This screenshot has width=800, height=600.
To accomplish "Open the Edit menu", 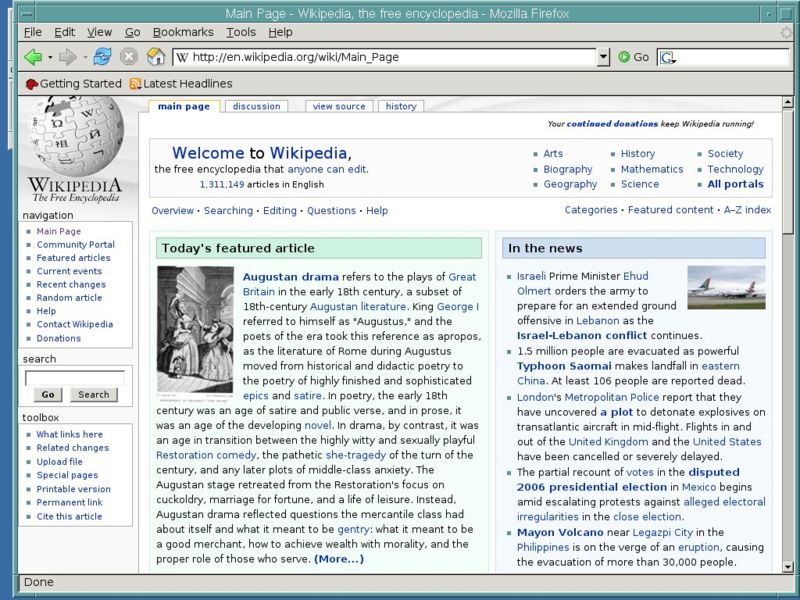I will click(65, 32).
